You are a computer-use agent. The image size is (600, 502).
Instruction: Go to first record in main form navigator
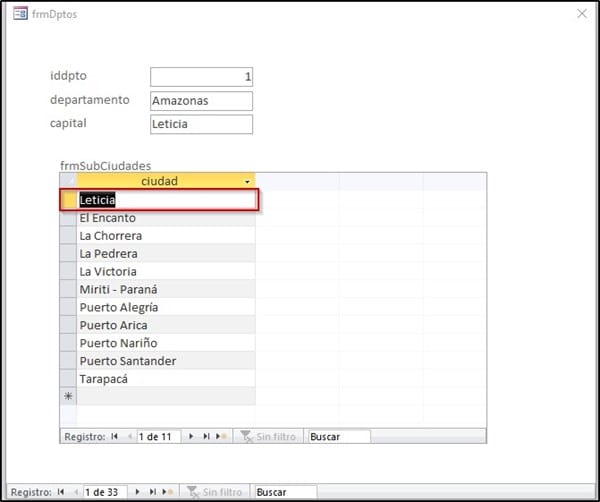click(60, 492)
